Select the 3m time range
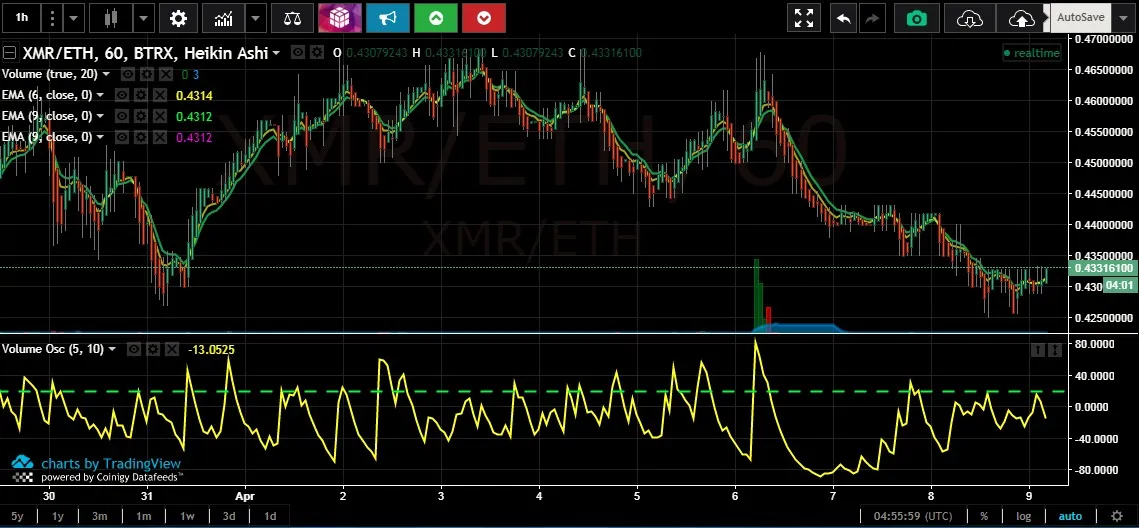This screenshot has width=1139, height=528. 100,516
